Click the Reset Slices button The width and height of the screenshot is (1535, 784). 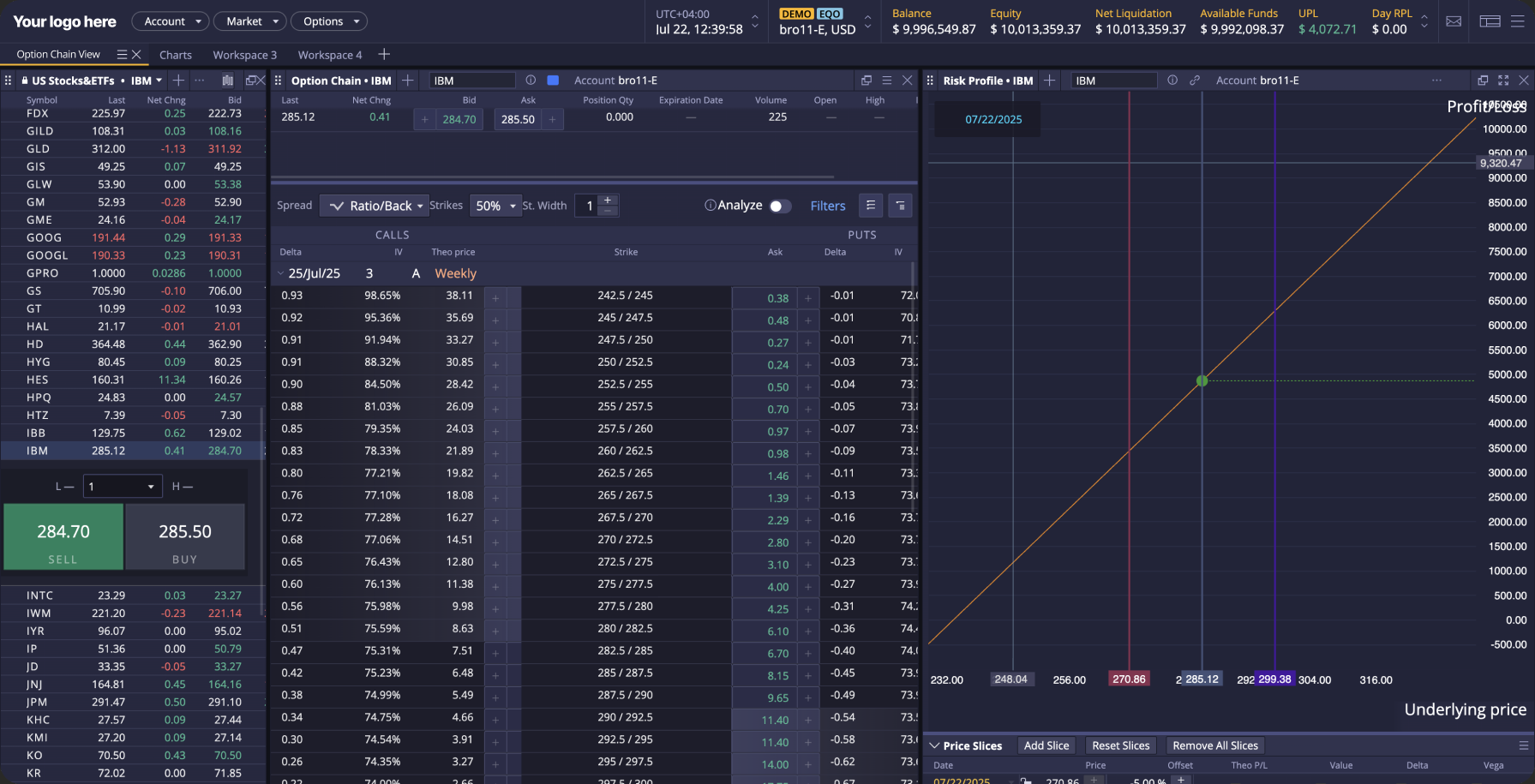click(1120, 745)
